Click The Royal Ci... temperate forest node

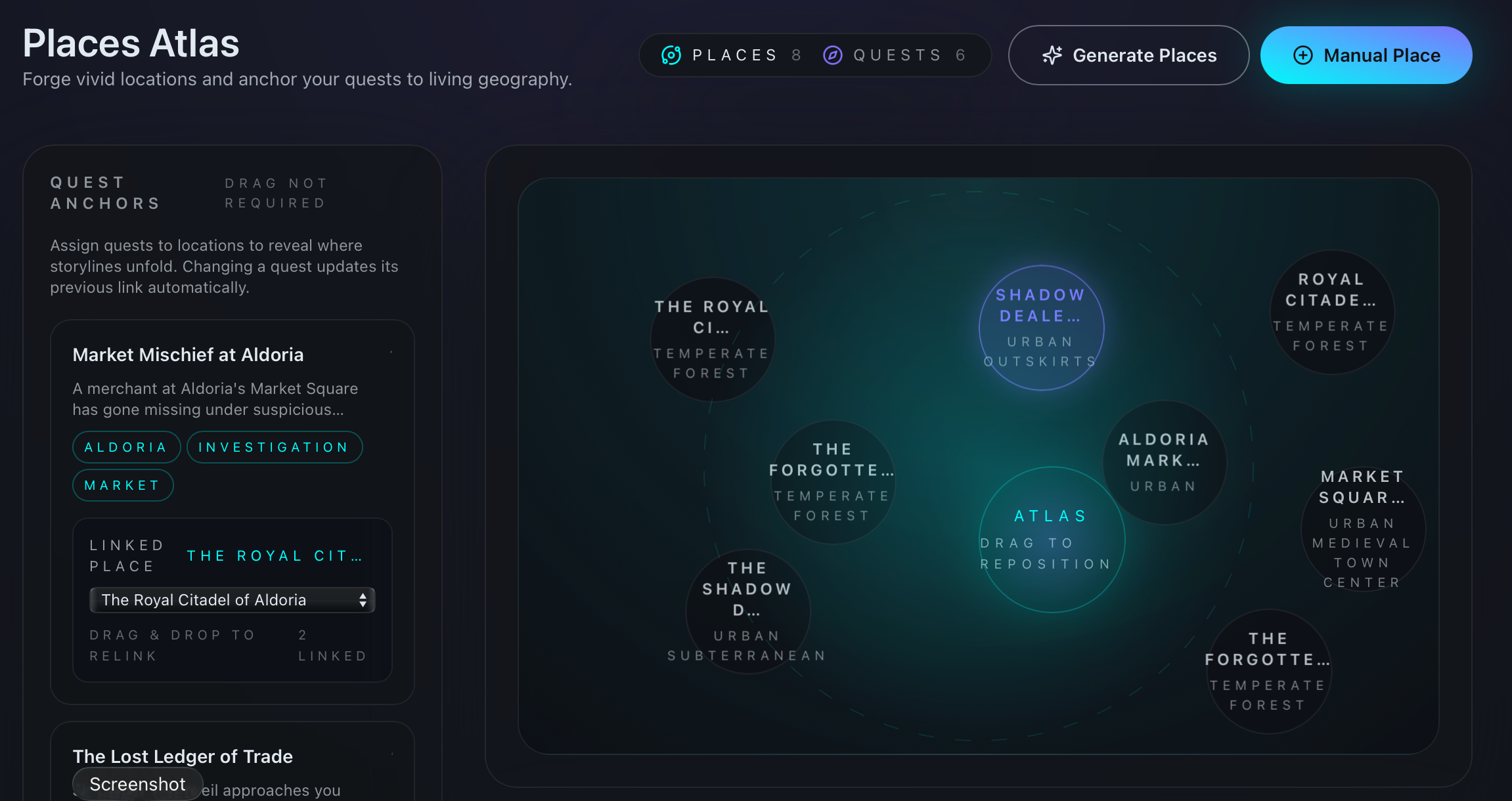[x=712, y=339]
